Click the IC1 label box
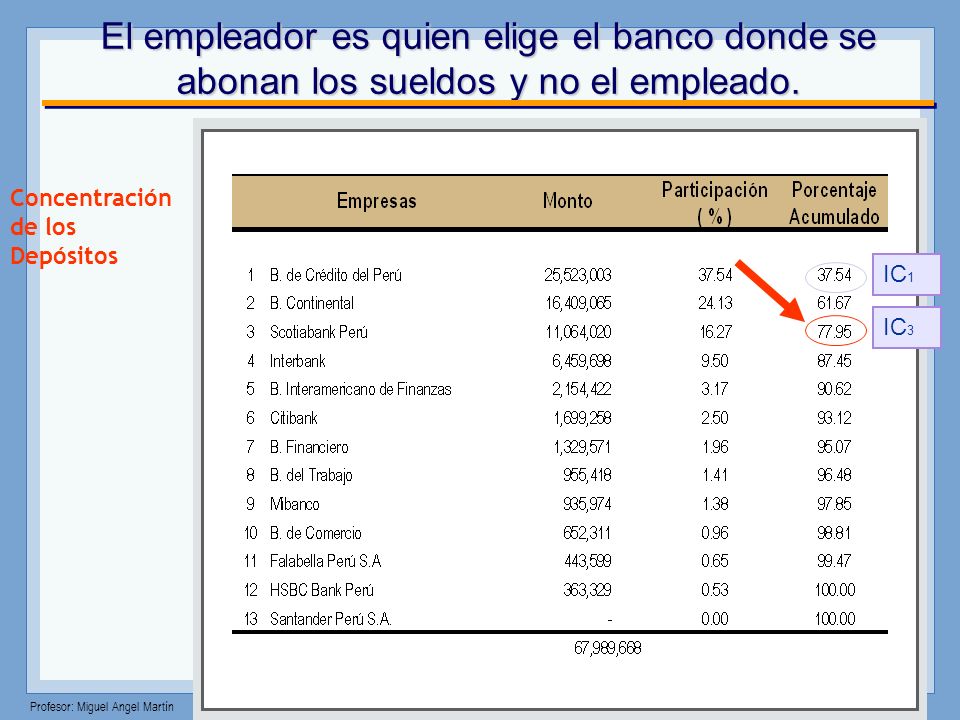Viewport: 960px width, 720px height. tap(906, 274)
